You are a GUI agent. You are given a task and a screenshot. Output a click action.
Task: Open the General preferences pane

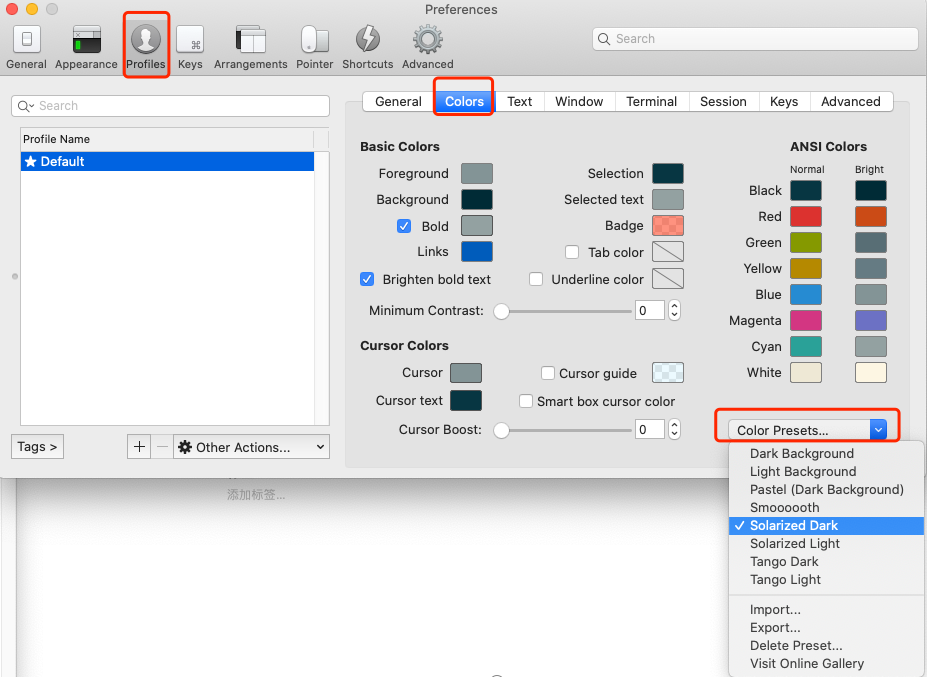(27, 47)
